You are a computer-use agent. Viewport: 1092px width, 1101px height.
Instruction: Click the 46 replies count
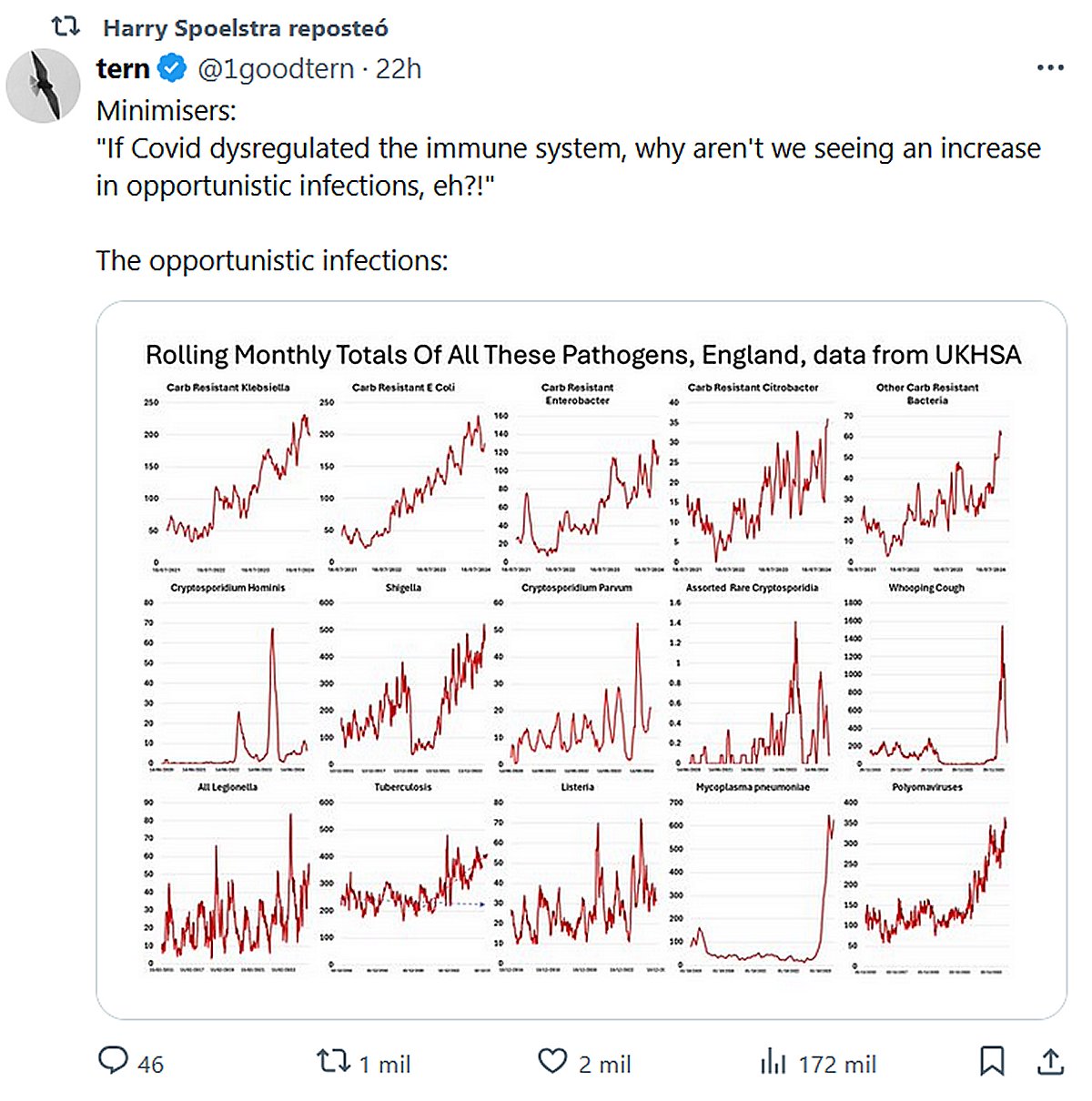(x=151, y=1064)
